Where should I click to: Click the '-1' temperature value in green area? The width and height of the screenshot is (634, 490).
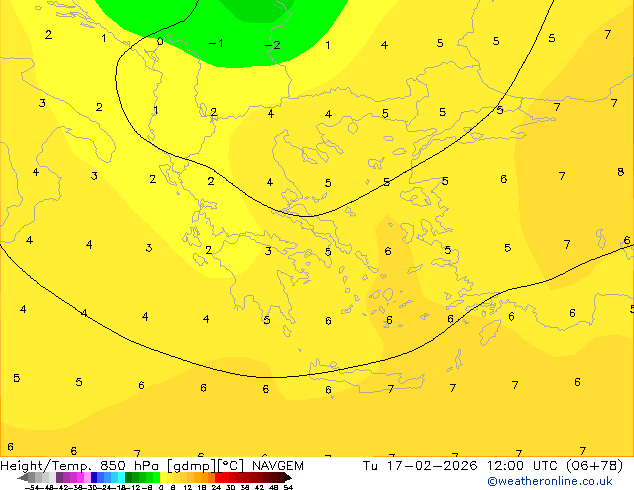click(216, 43)
